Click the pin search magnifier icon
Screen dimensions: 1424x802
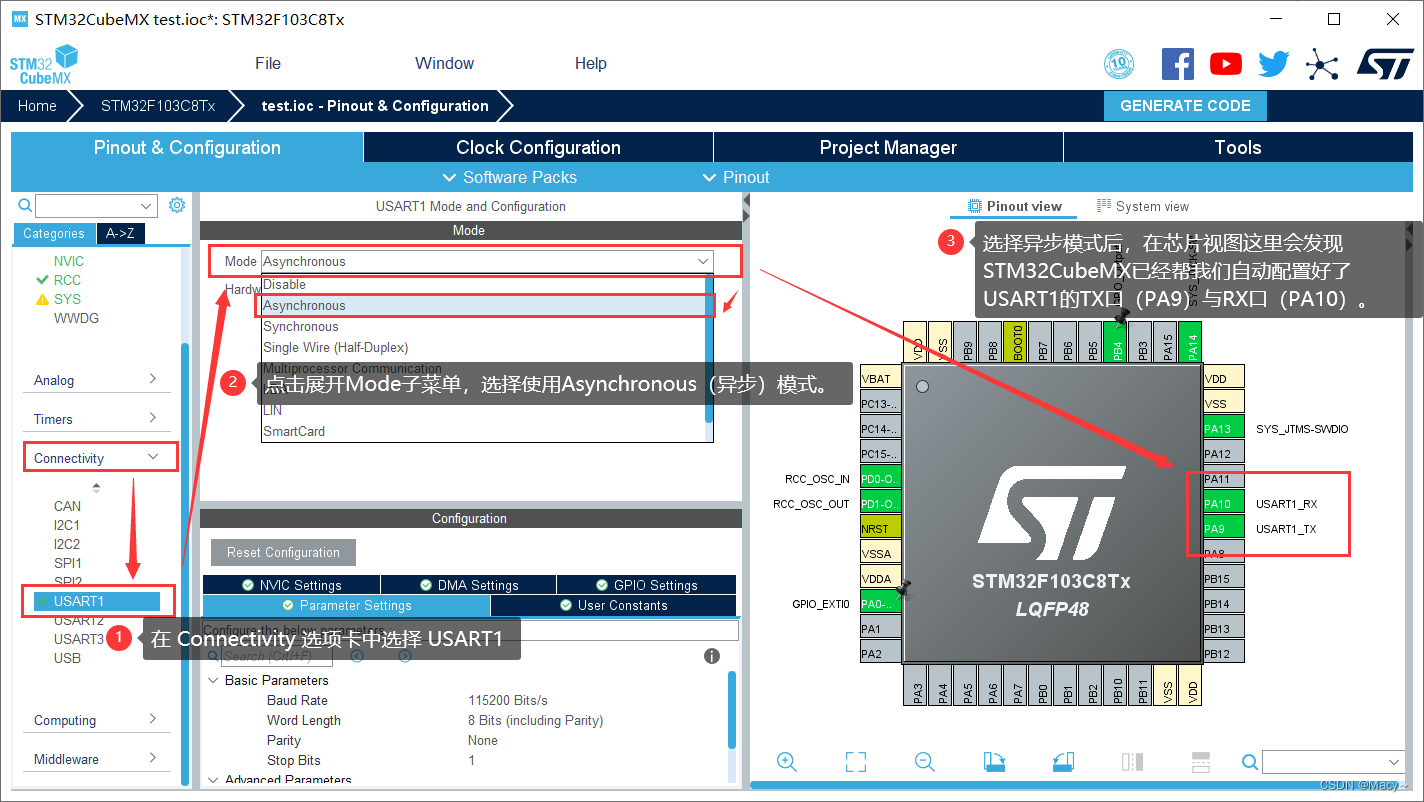[x=1250, y=762]
